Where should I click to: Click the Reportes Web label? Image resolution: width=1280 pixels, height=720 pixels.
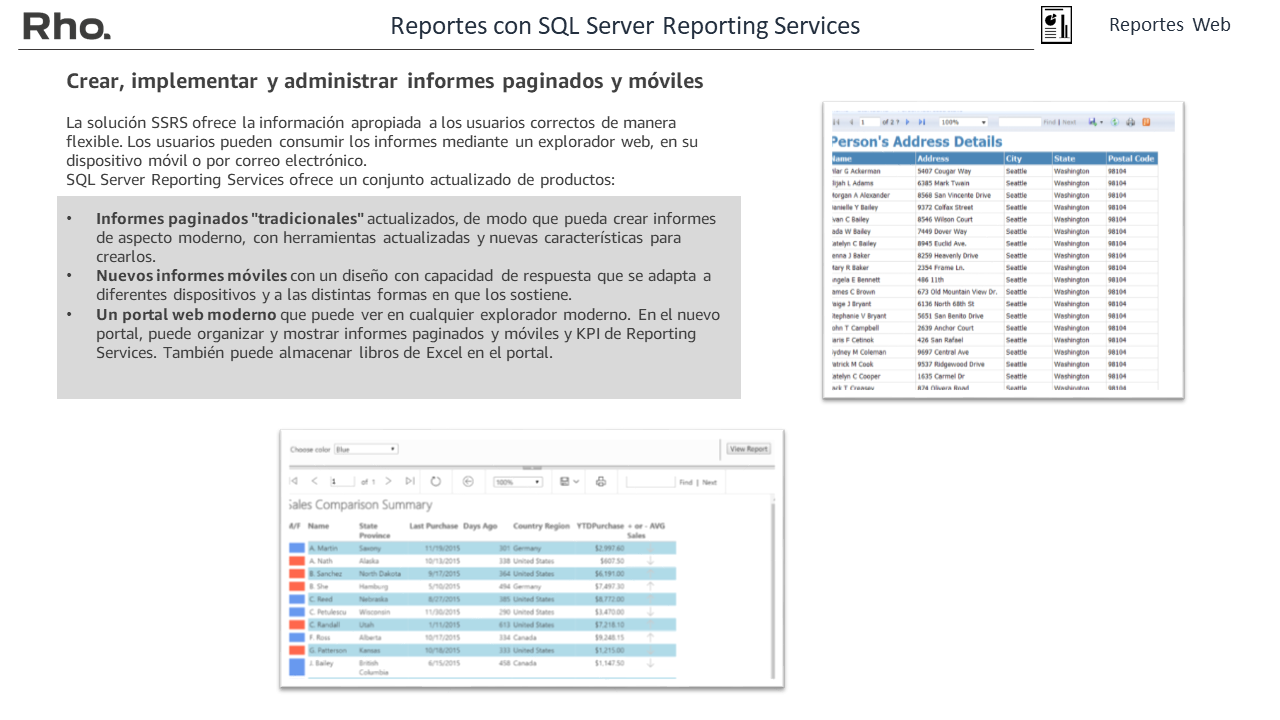point(1170,25)
